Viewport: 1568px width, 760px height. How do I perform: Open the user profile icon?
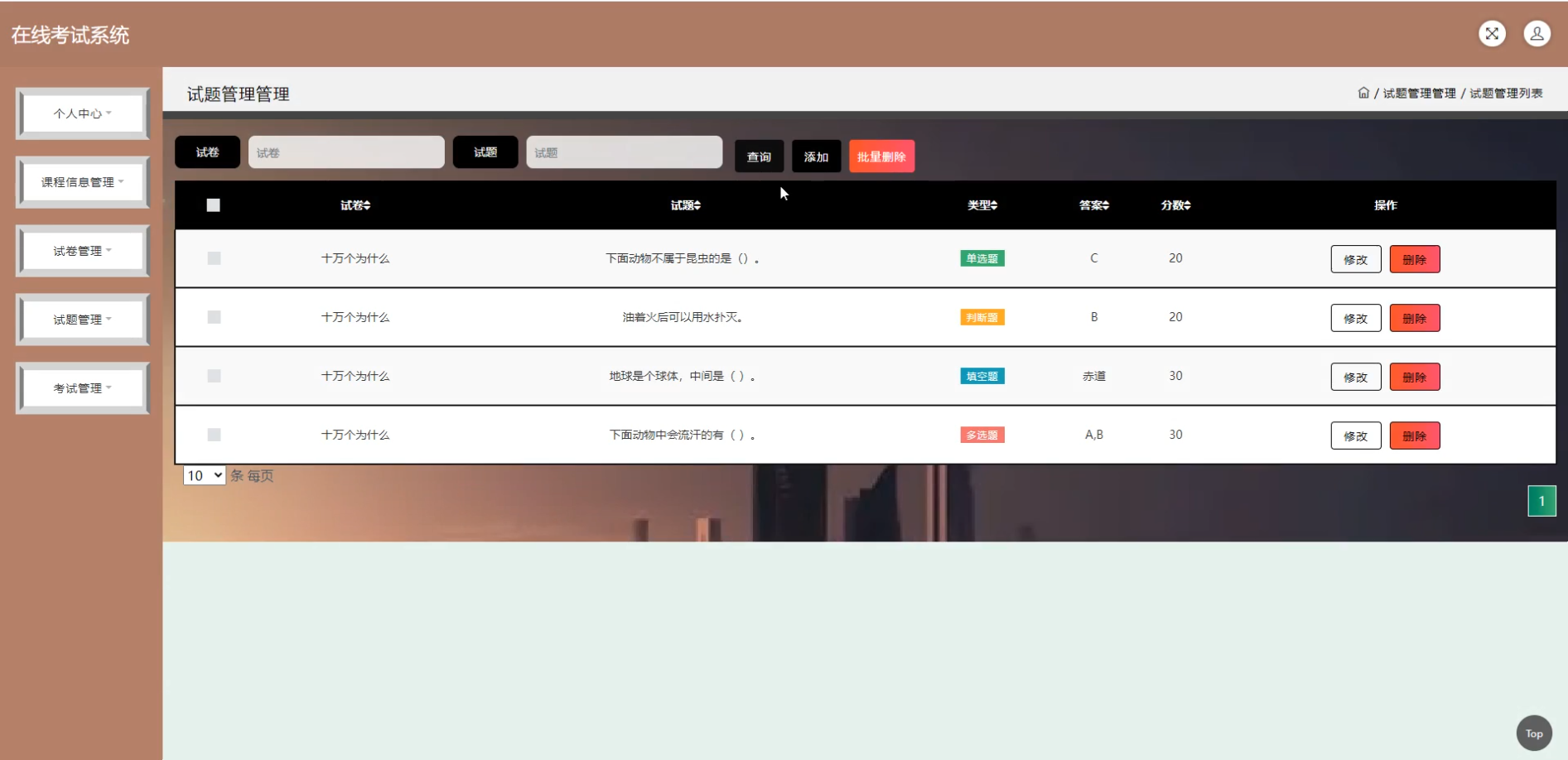point(1537,34)
